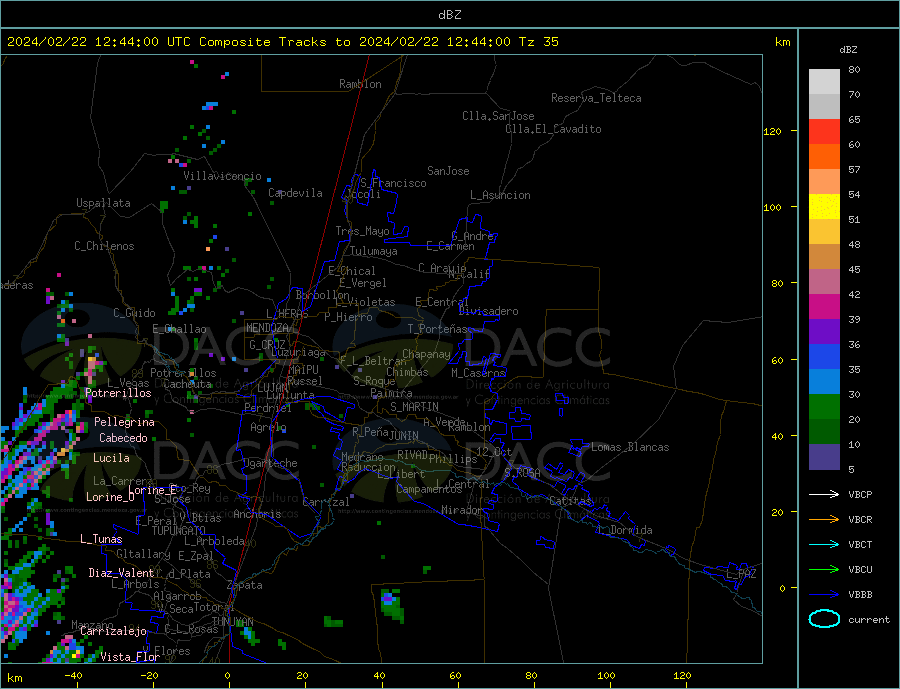Click the 'Lucila' map label
Image resolution: width=900 pixels, height=689 pixels.
pyautogui.click(x=111, y=458)
